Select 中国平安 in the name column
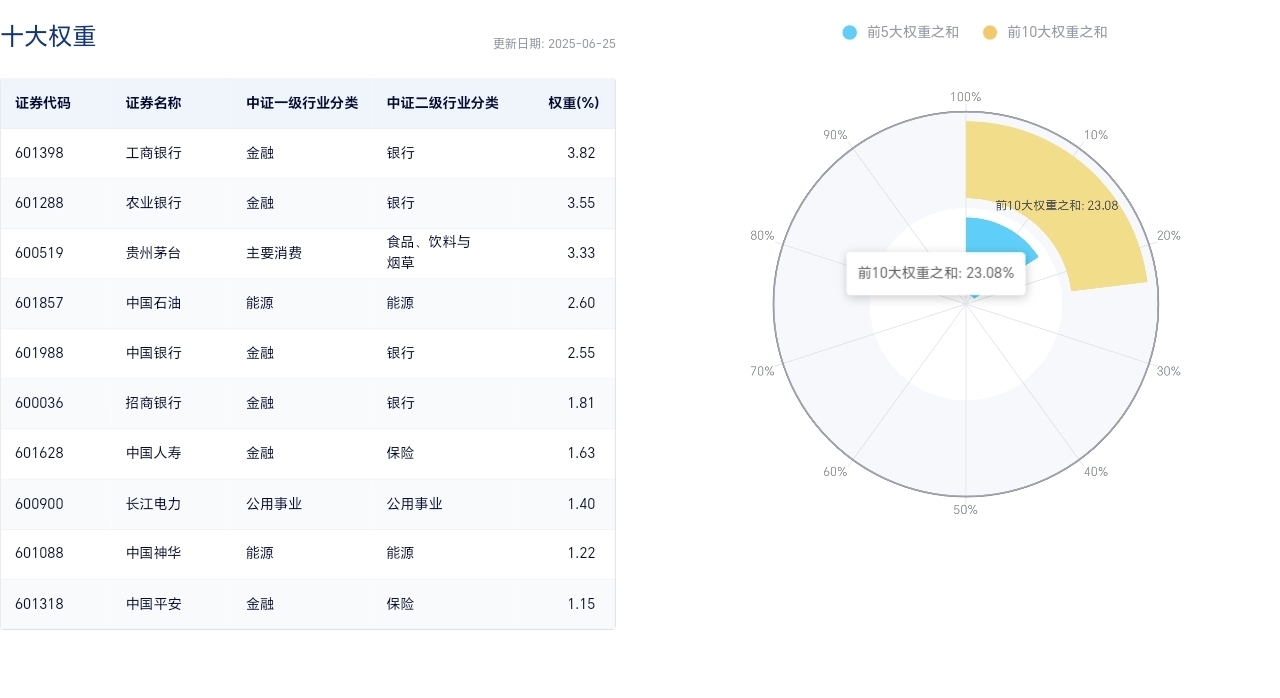Image resolution: width=1280 pixels, height=698 pixels. (x=154, y=604)
